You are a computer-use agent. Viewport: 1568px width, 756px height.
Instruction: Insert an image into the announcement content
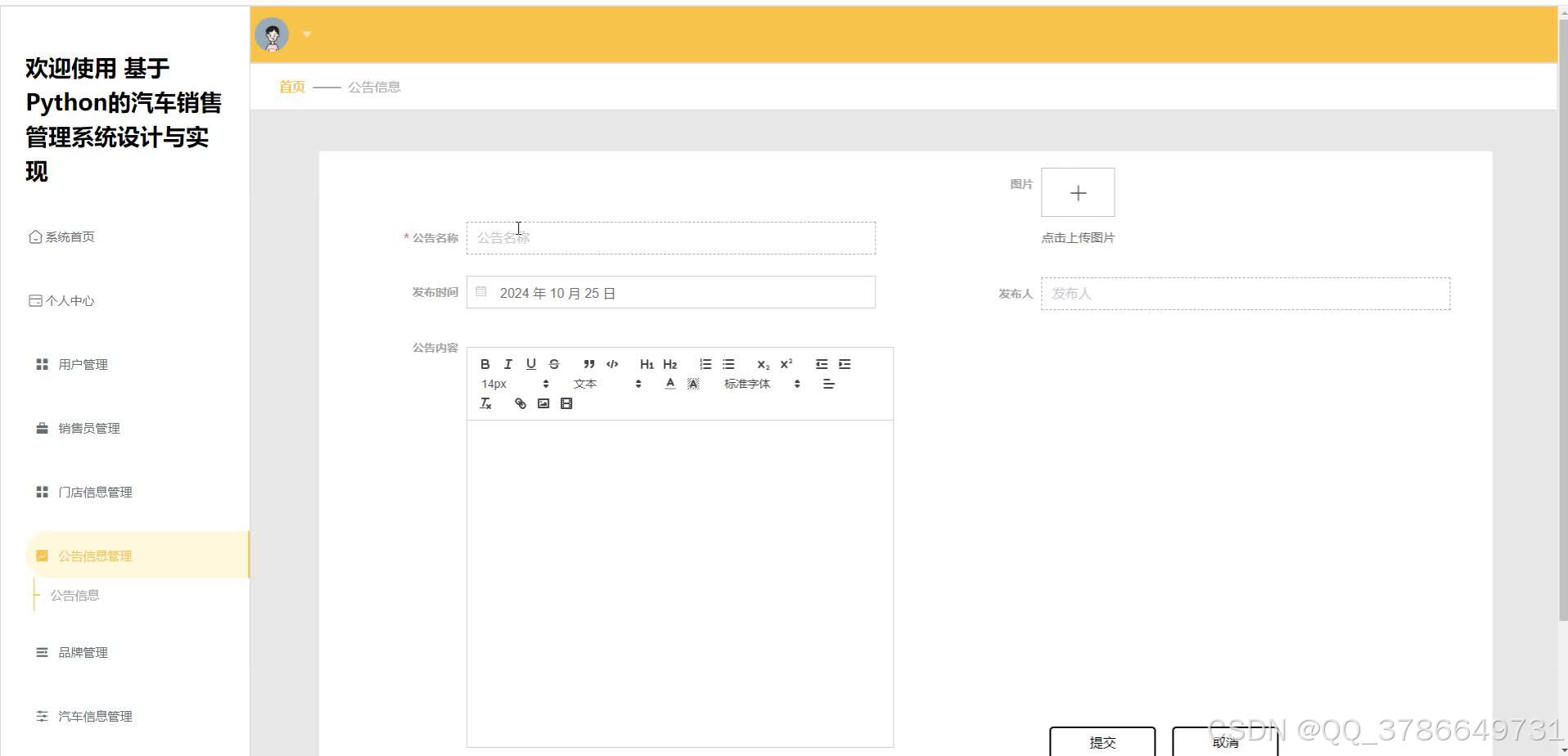click(x=543, y=403)
